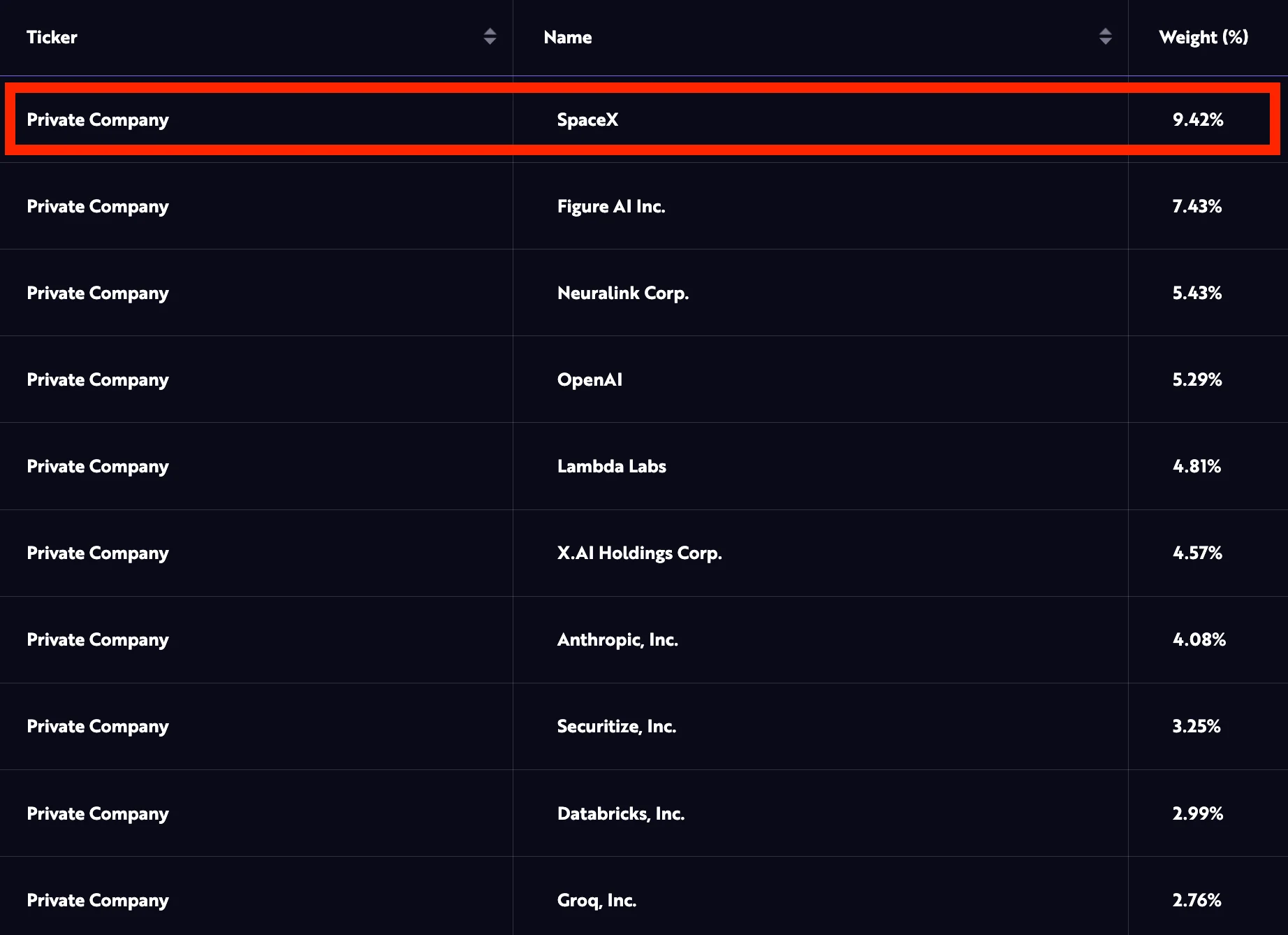Click Private Company ticker beside SpaceX
Viewport: 1288px width, 935px height.
click(x=98, y=119)
